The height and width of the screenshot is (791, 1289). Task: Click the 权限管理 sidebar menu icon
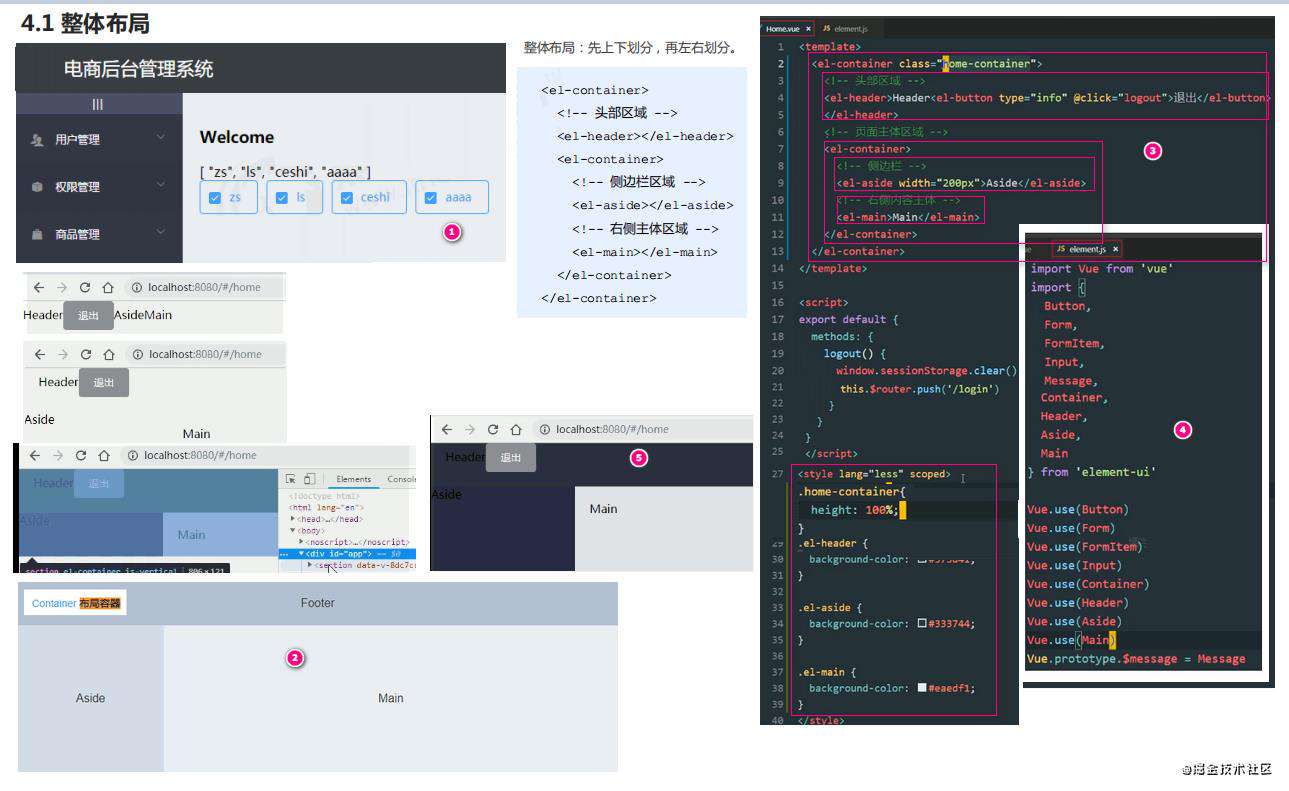coord(37,187)
